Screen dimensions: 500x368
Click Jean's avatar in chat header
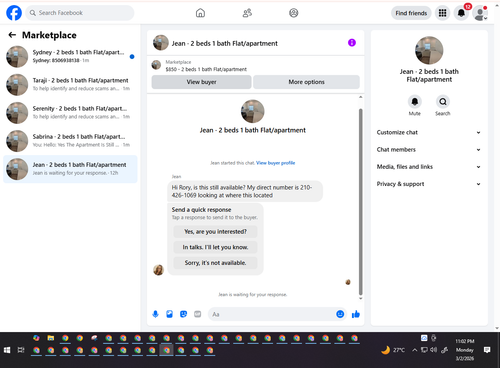(161, 43)
